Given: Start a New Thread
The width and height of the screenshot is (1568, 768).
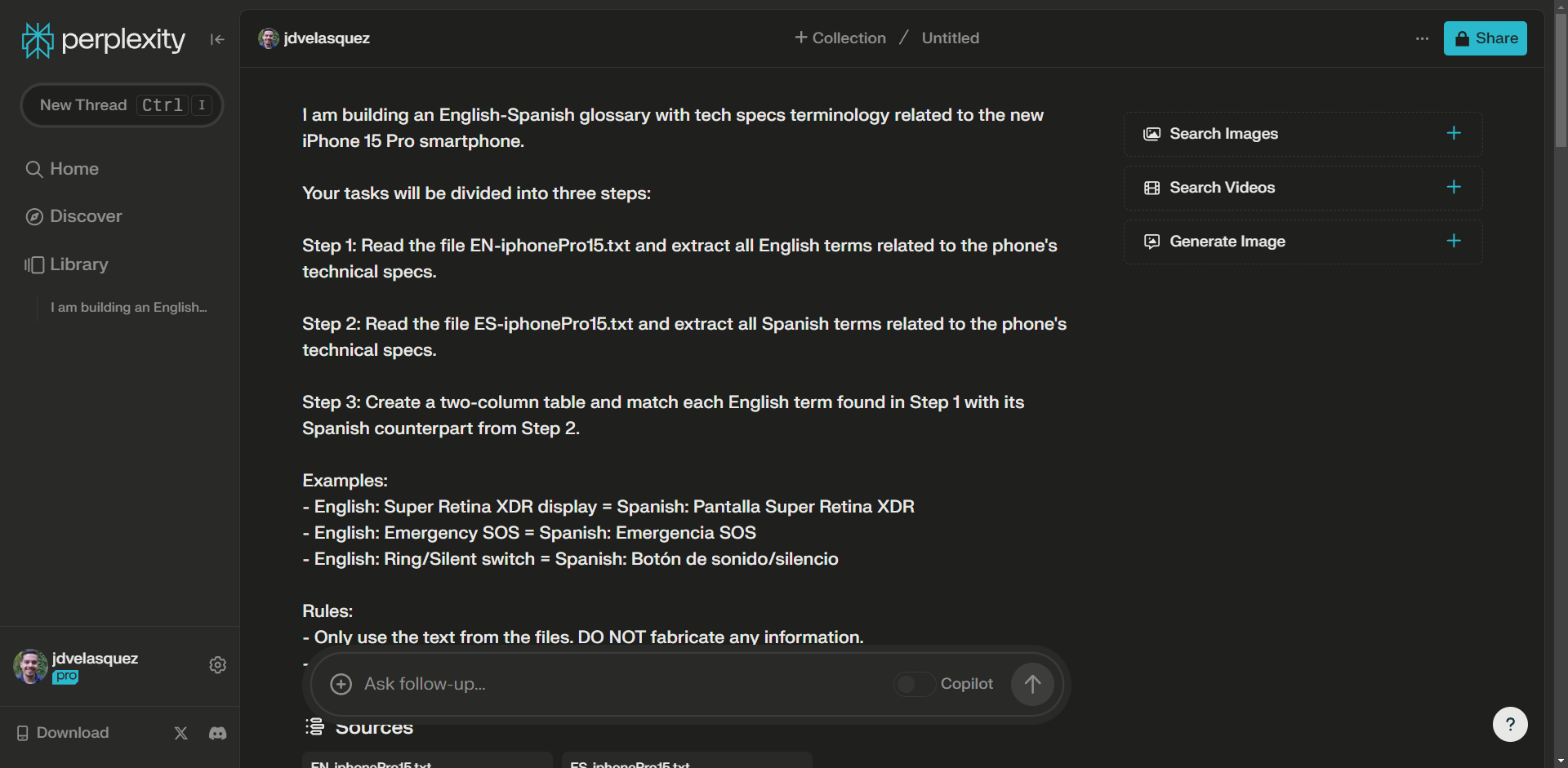Looking at the screenshot, I should pos(122,105).
